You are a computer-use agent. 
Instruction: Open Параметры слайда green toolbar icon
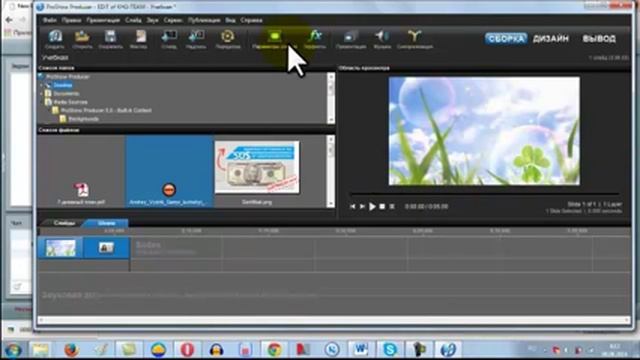pos(274,39)
